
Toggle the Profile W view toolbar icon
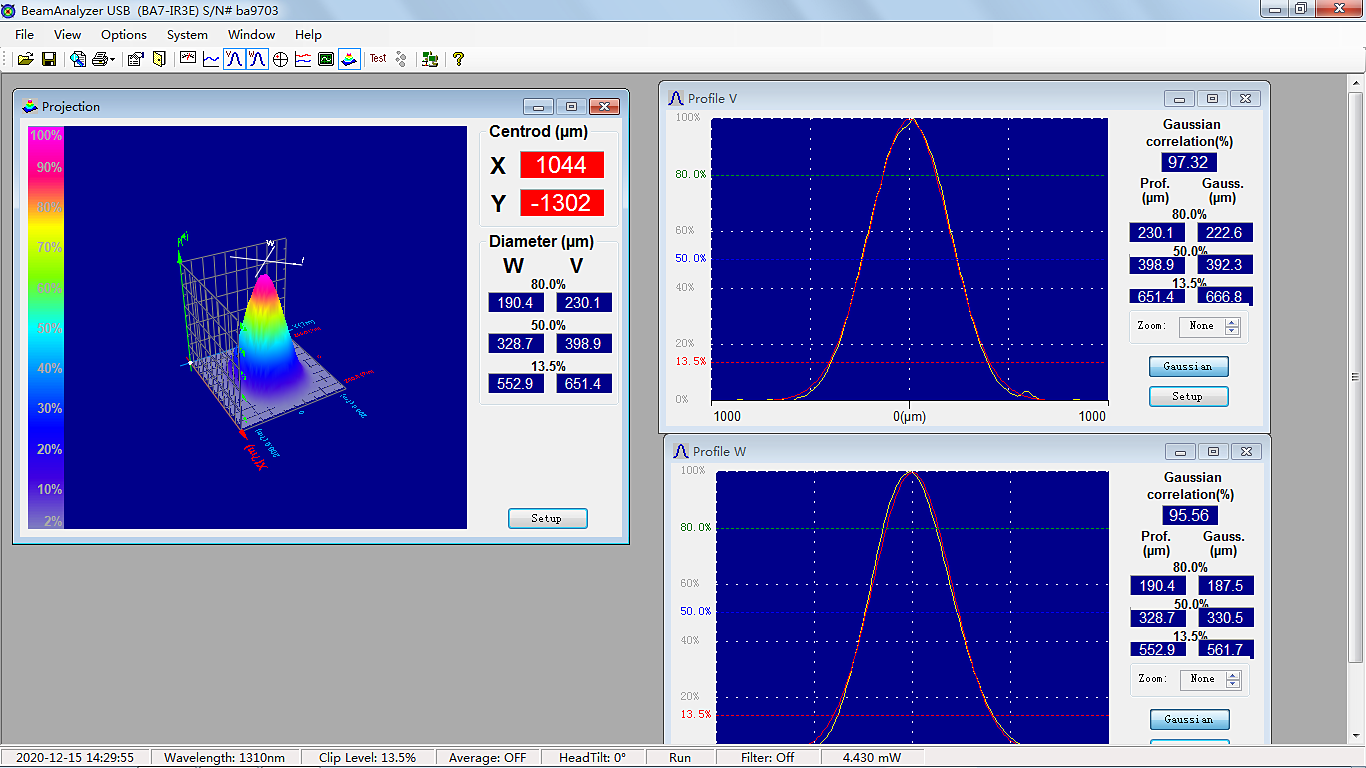(257, 59)
